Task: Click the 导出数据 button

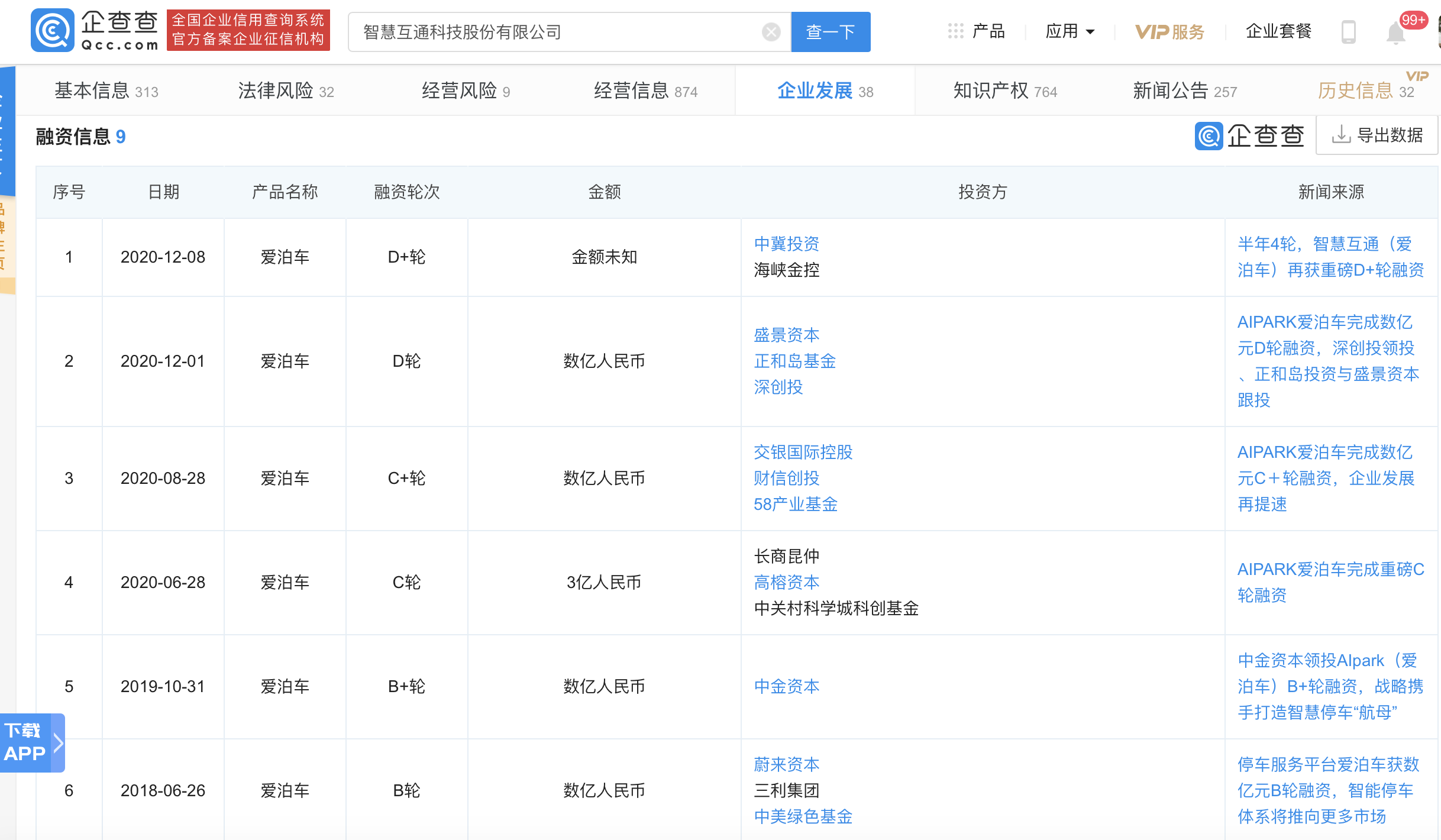Action: coord(1377,135)
